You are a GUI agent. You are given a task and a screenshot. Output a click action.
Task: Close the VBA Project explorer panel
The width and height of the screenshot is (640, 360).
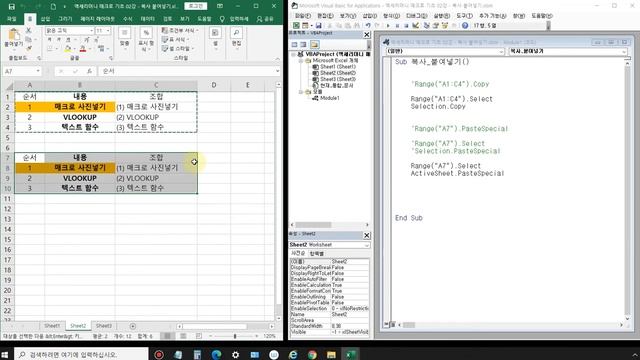(367, 35)
